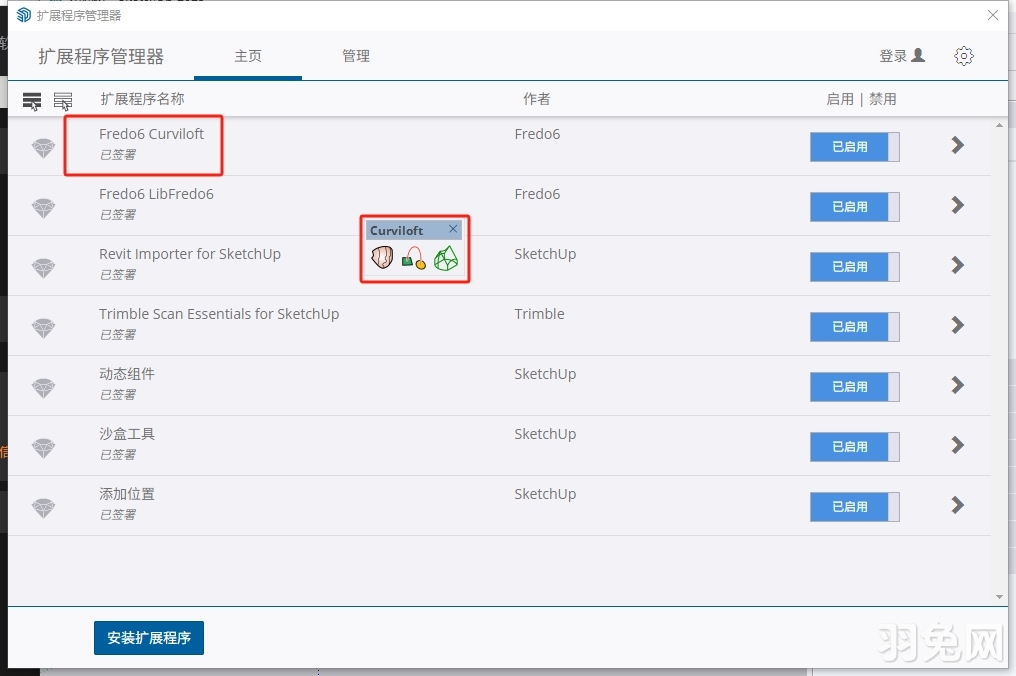Click the diamond icon beside 沙盒工具
The height and width of the screenshot is (676, 1016).
[x=43, y=448]
